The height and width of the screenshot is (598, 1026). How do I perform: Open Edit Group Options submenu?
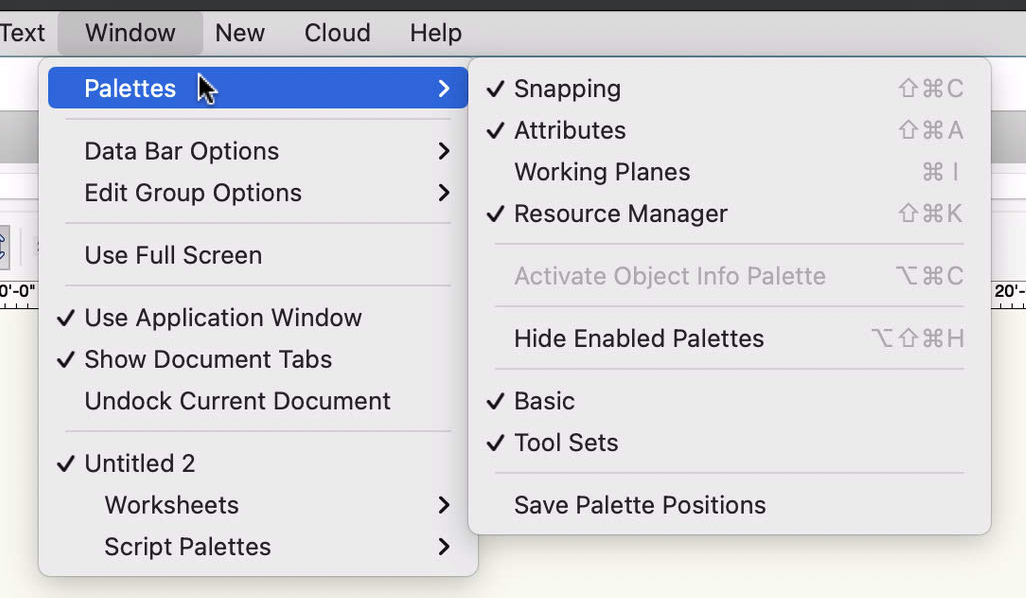(193, 193)
